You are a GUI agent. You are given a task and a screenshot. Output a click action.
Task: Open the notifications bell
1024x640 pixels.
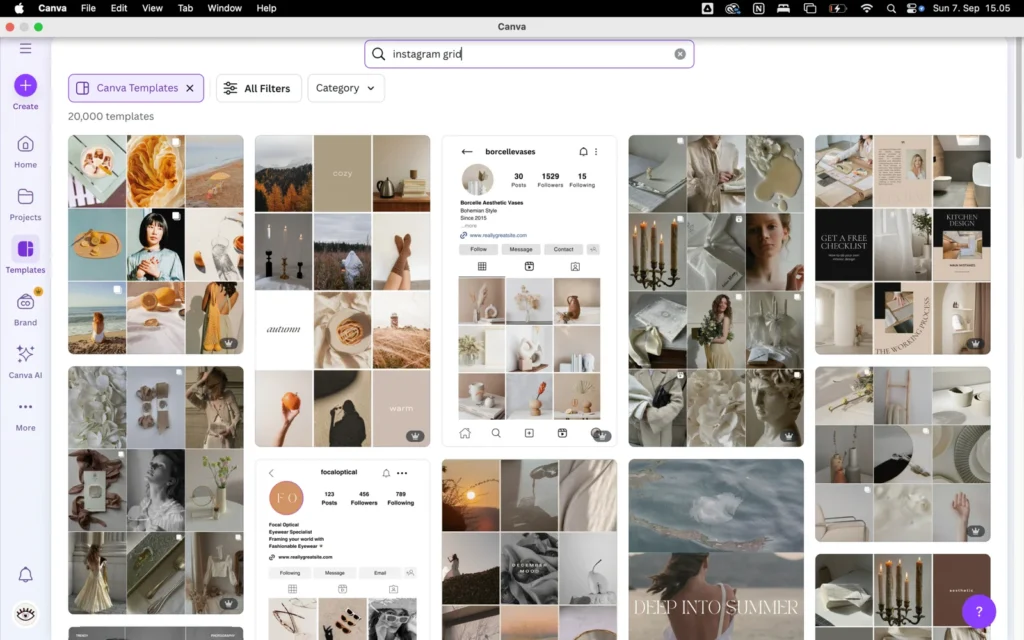pos(25,574)
